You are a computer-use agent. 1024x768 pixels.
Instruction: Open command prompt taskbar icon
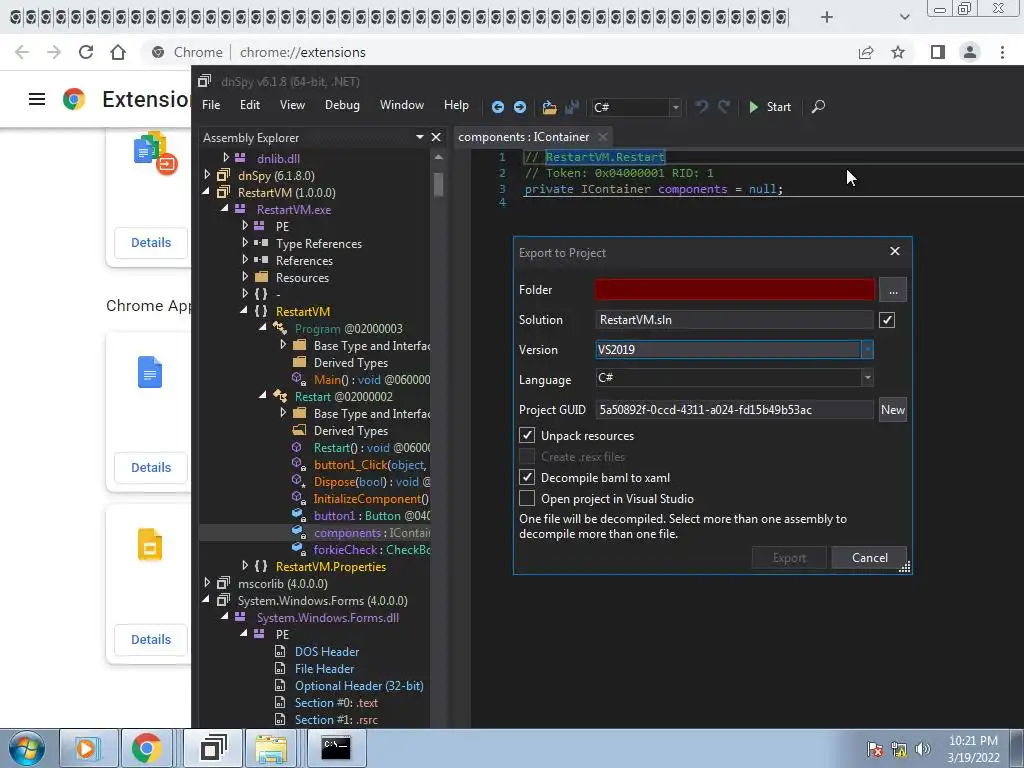(336, 748)
